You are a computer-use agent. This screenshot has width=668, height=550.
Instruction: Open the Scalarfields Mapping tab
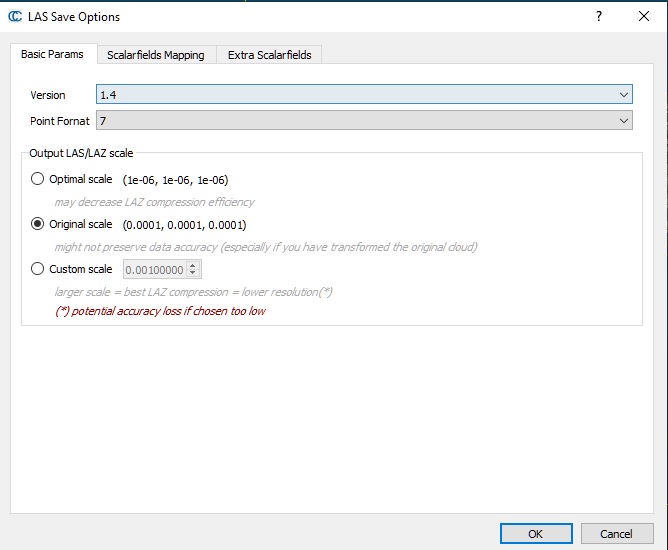(x=155, y=55)
